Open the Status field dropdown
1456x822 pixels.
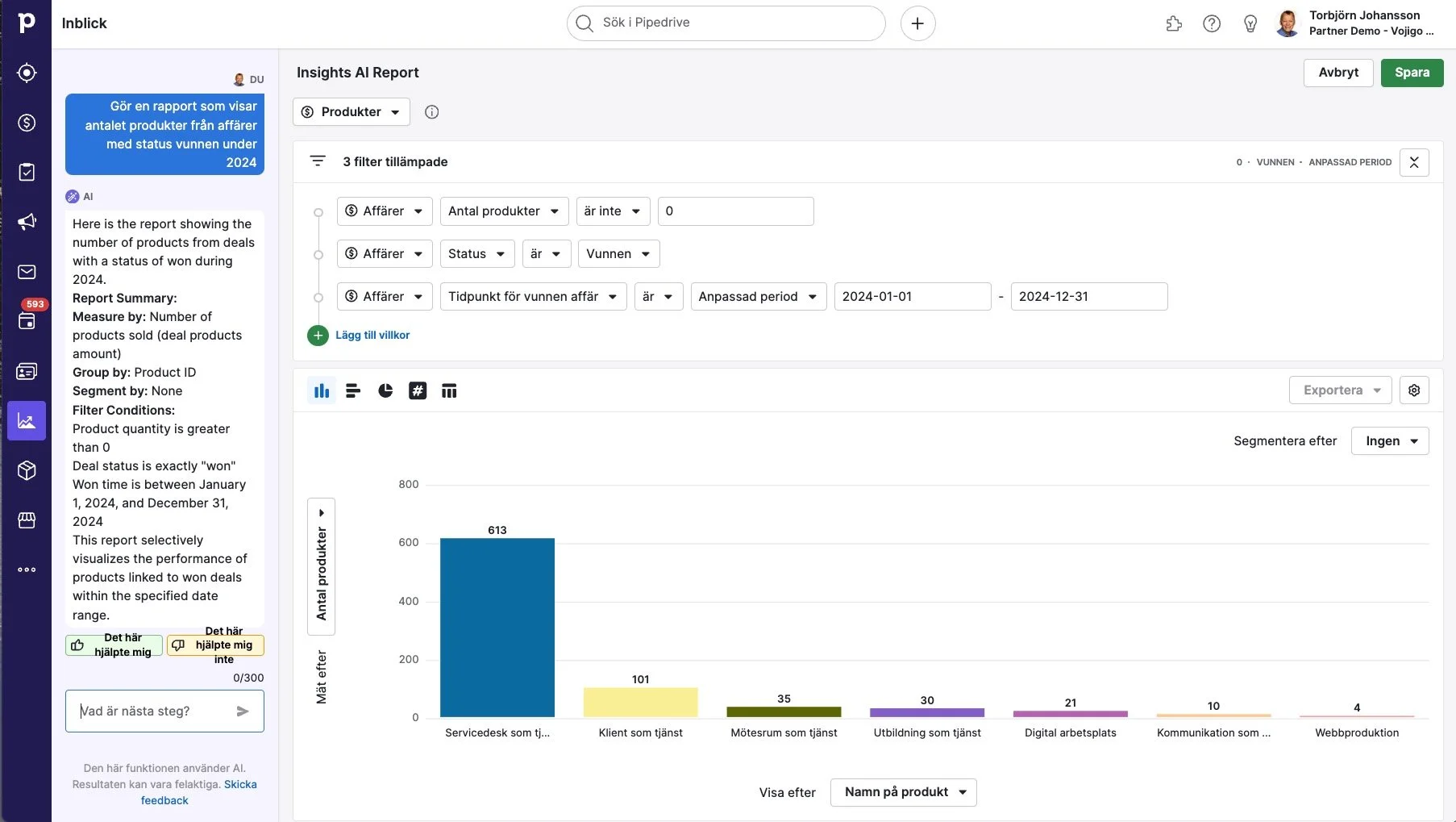[477, 254]
